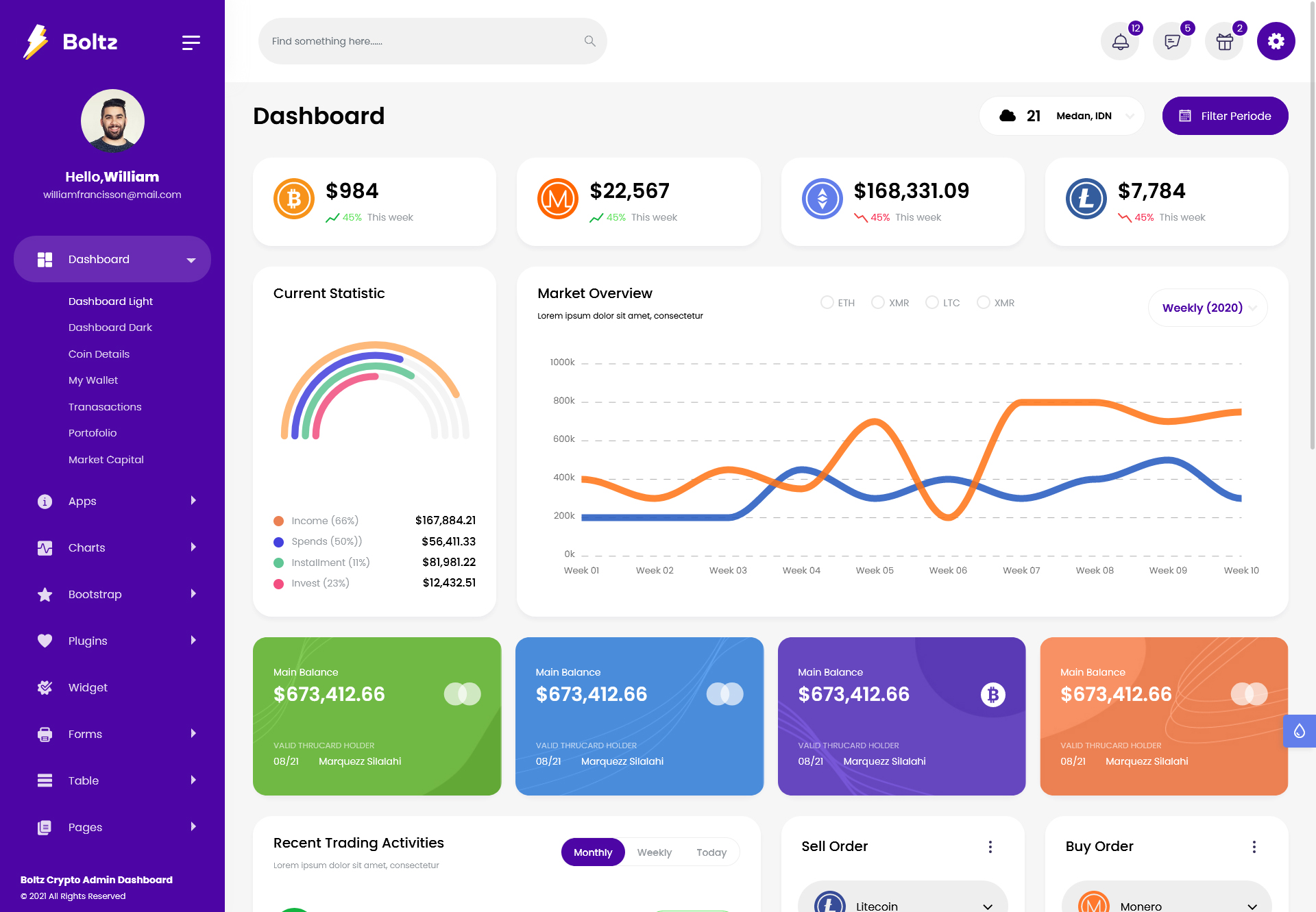Viewport: 1316px width, 912px height.
Task: Open the Medan, IDN weather dropdown
Action: pos(1062,116)
